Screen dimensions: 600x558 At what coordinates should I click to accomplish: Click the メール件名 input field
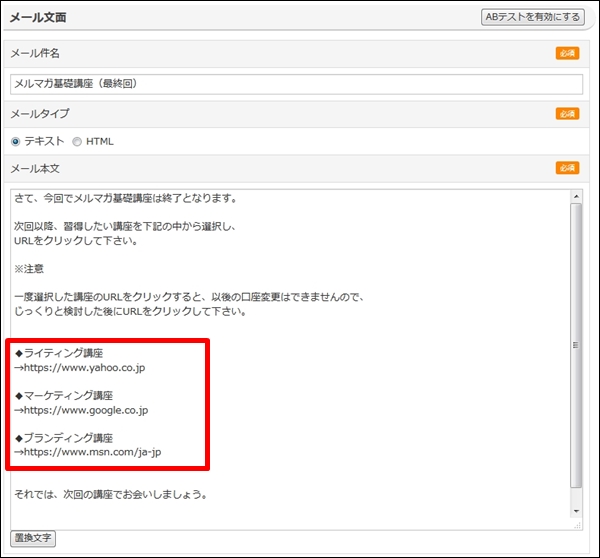297,84
